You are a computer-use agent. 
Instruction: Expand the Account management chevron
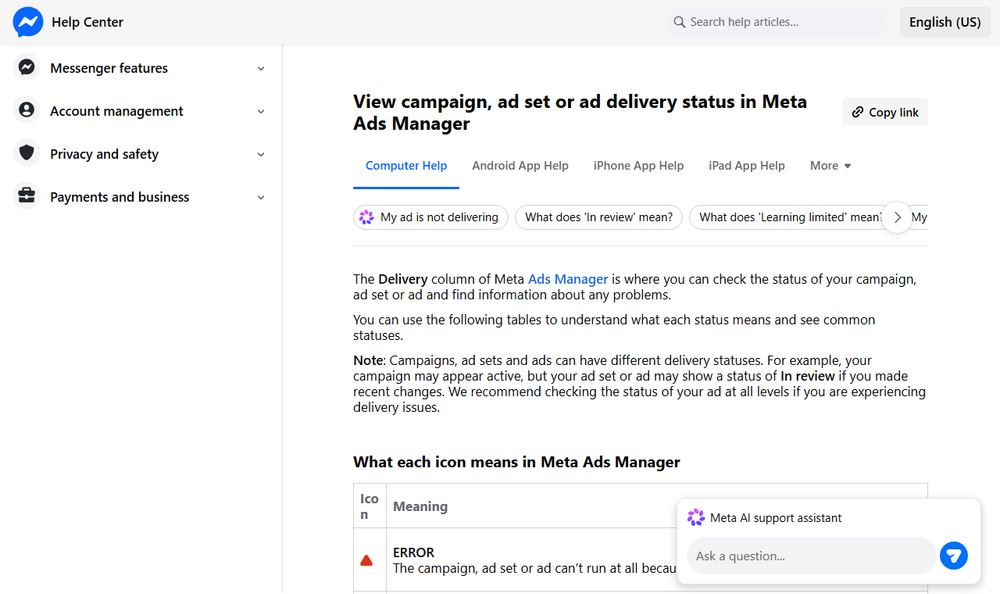tap(261, 111)
